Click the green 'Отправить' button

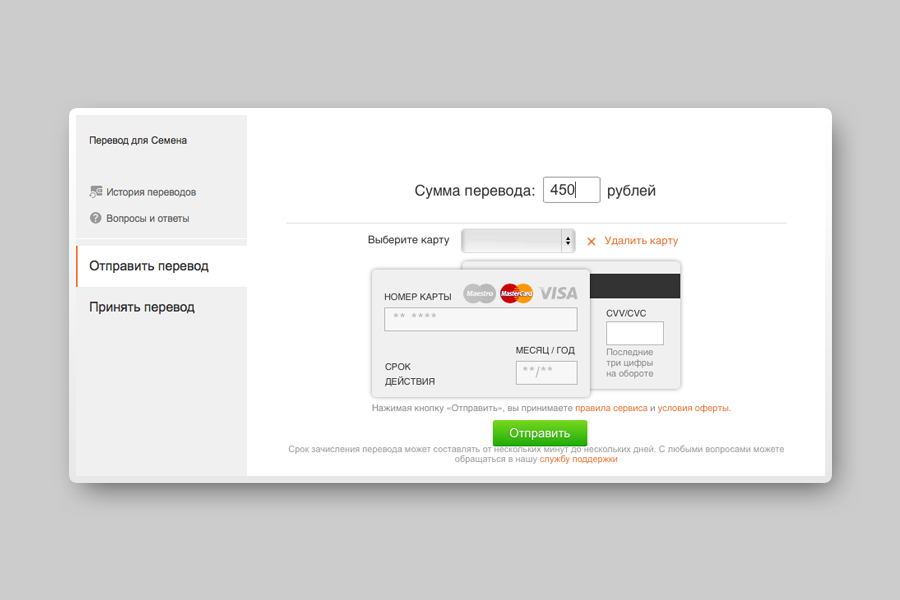540,433
